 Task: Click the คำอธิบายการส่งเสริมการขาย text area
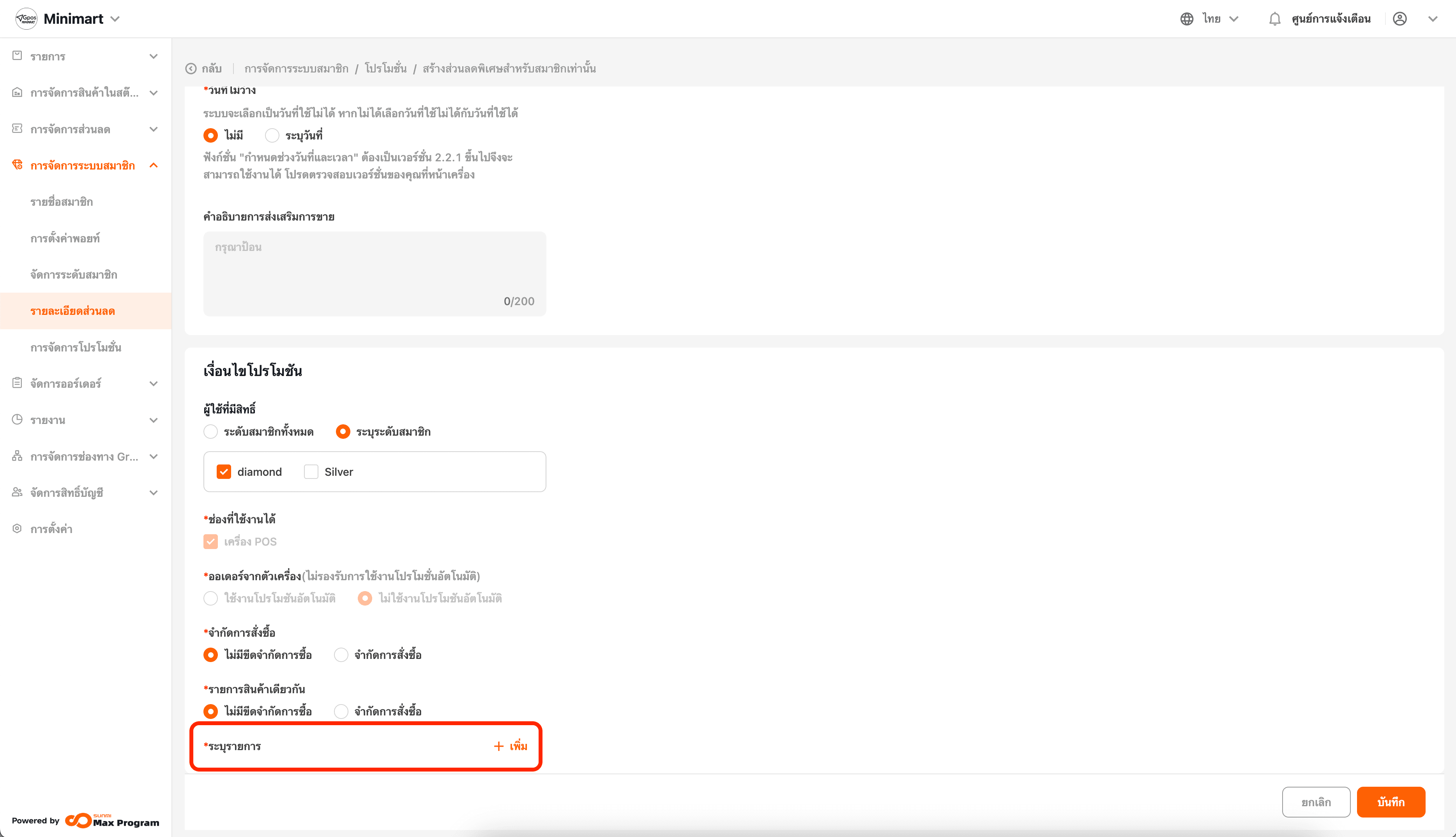point(374,273)
